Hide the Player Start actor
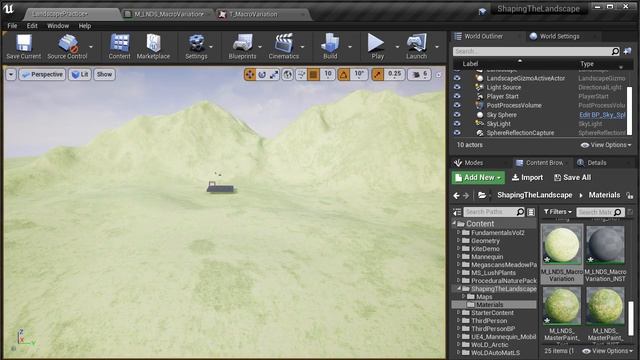 [457, 96]
